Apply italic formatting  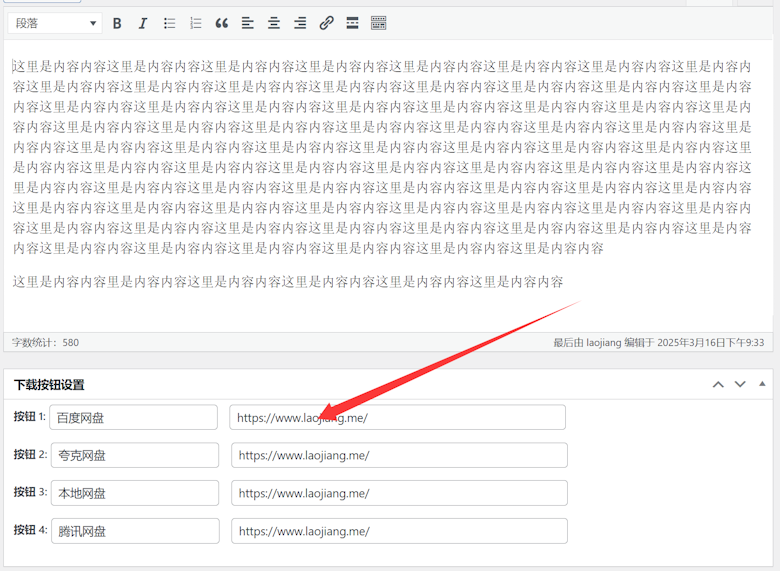pos(143,23)
